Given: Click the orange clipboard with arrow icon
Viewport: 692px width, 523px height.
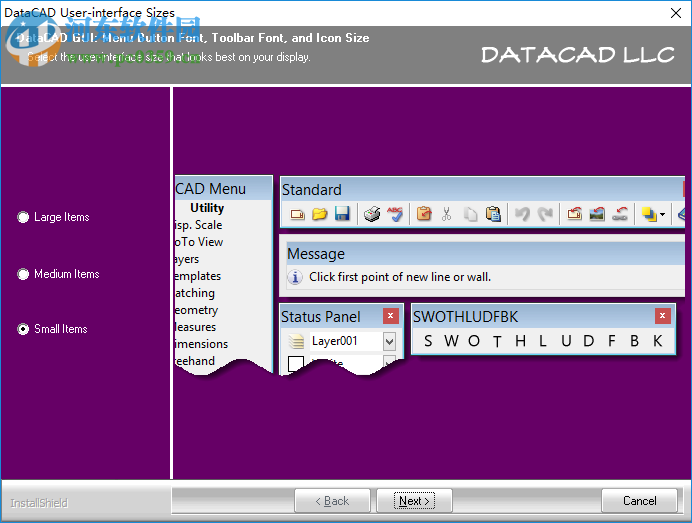Looking at the screenshot, I should [424, 214].
